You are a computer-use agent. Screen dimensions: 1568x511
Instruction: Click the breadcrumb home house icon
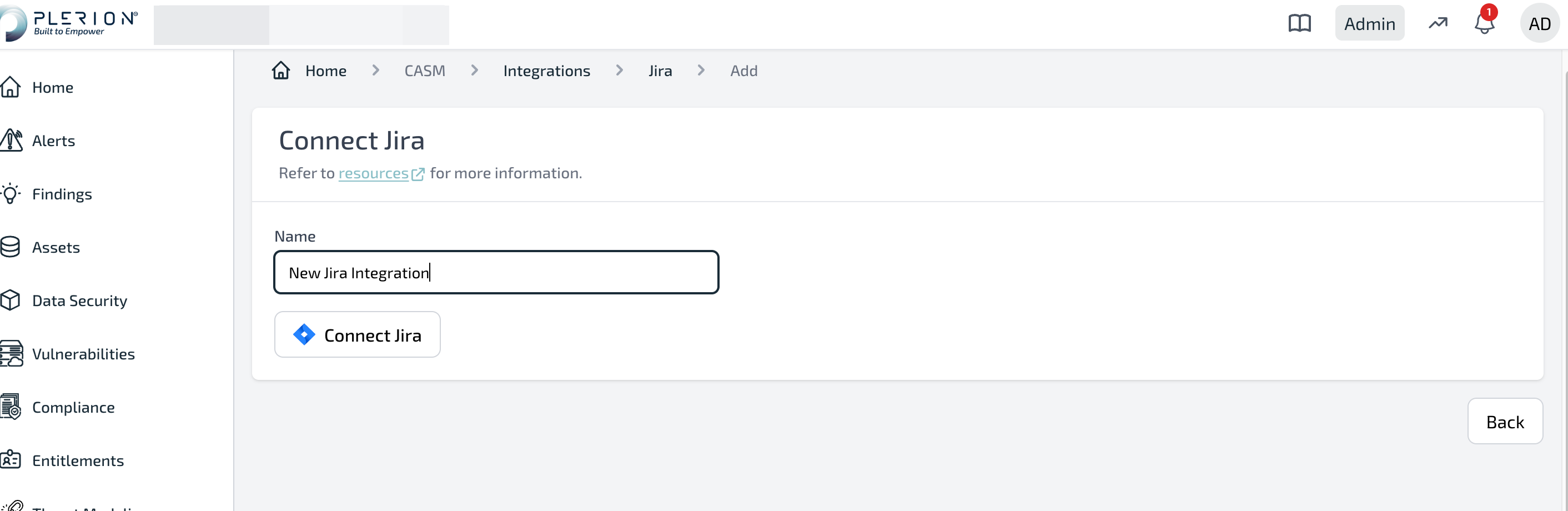click(280, 71)
